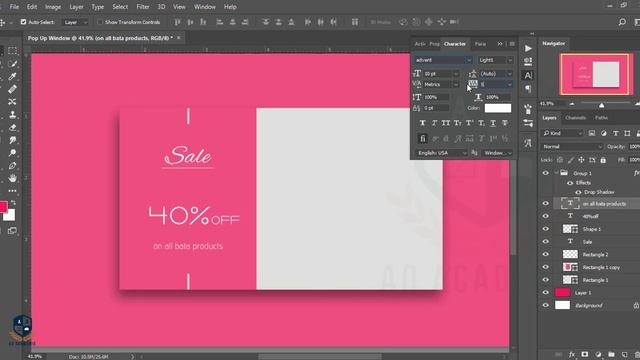Viewport: 640px width, 360px height.
Task: Filter layers by type layers icon
Action: [x=616, y=133]
